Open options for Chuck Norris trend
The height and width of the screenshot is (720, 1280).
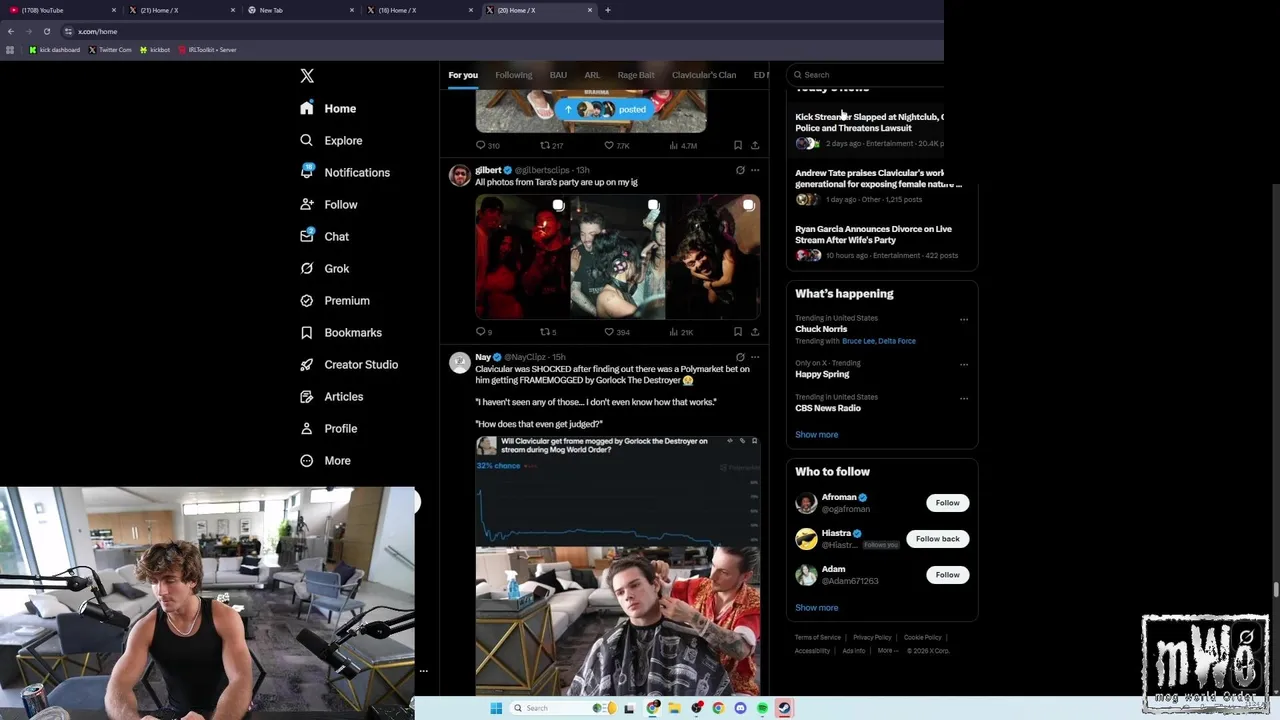coord(964,320)
